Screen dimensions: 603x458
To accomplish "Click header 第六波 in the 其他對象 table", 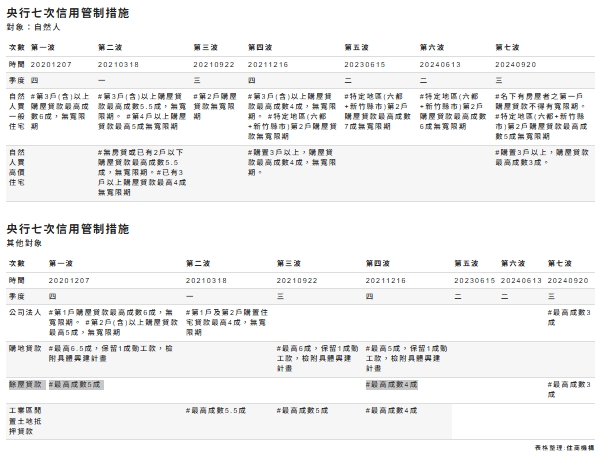I will point(513,263).
